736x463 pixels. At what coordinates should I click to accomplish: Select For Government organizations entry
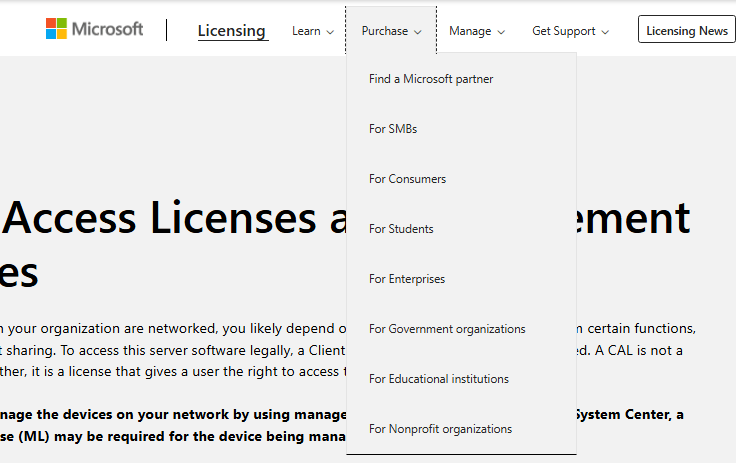(x=447, y=329)
